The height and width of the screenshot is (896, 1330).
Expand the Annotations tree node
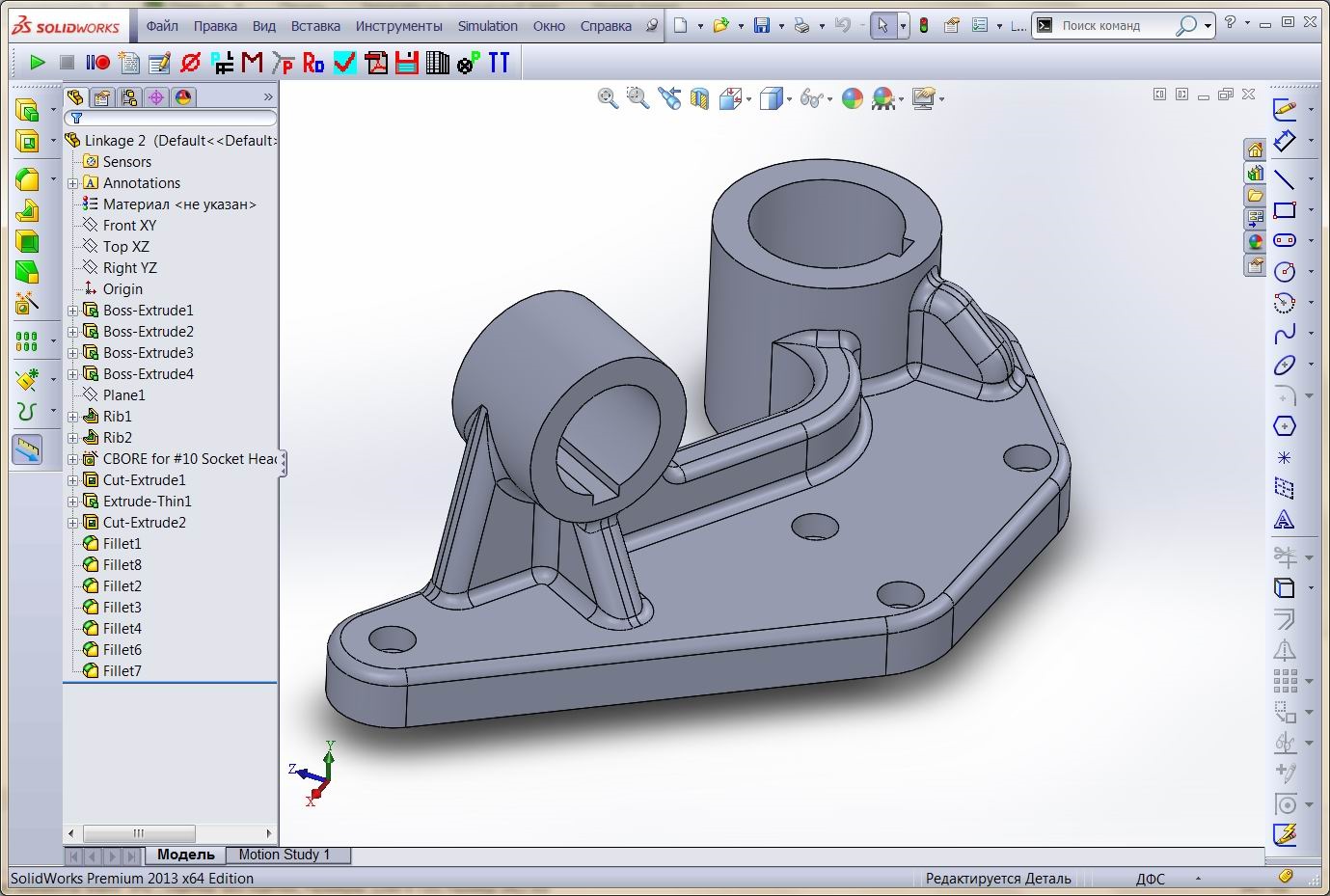[x=73, y=183]
